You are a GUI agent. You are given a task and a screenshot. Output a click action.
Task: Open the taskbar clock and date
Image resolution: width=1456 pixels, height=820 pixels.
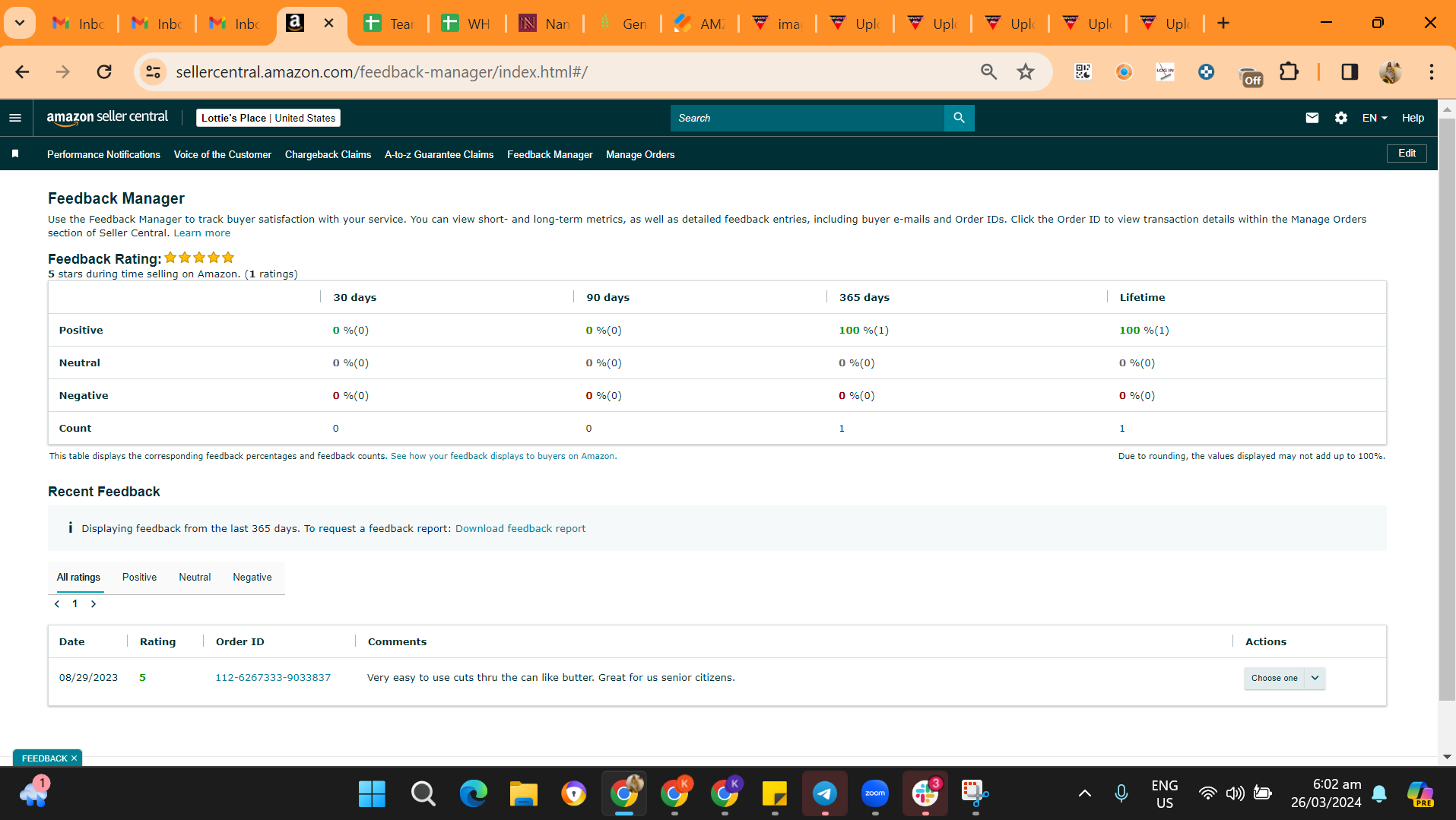coord(1326,793)
